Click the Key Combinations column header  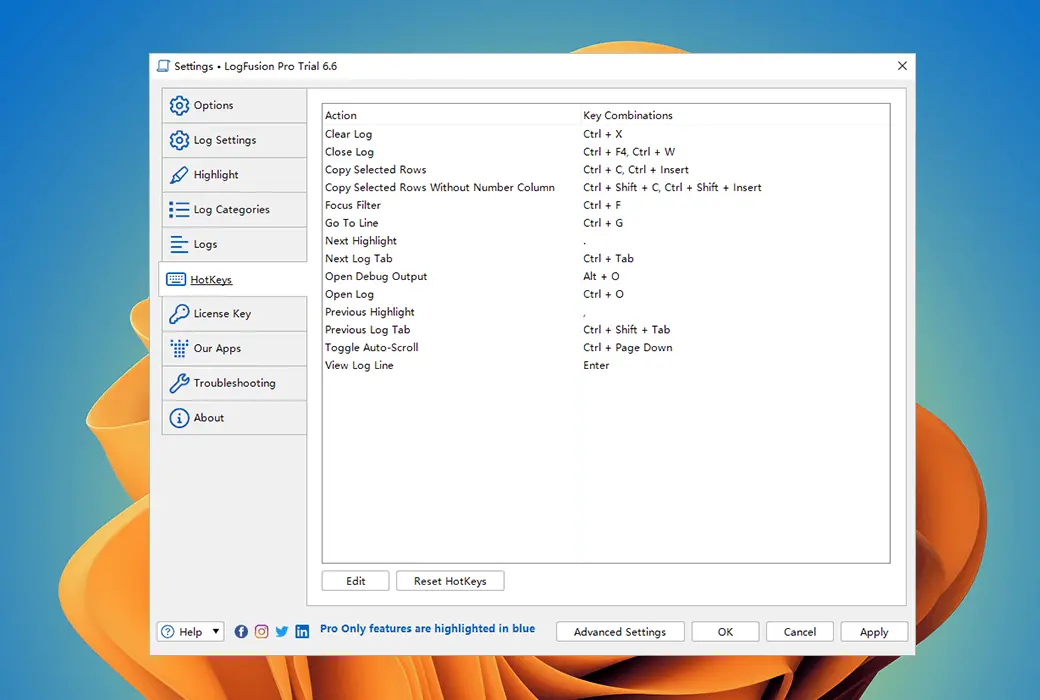click(735, 115)
